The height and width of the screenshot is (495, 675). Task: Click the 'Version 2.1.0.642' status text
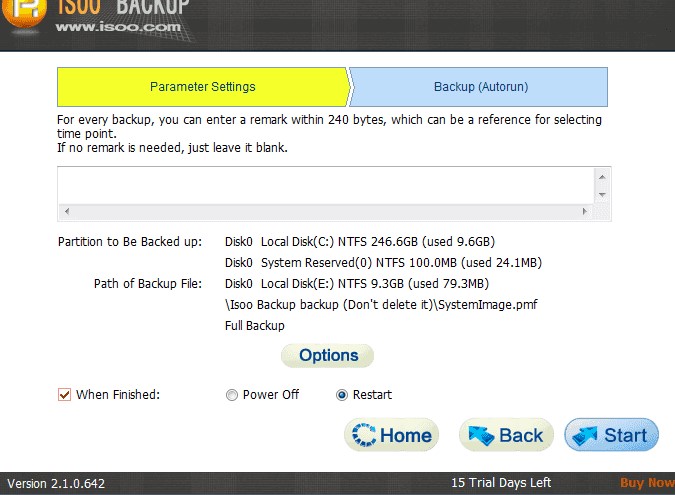(56, 483)
